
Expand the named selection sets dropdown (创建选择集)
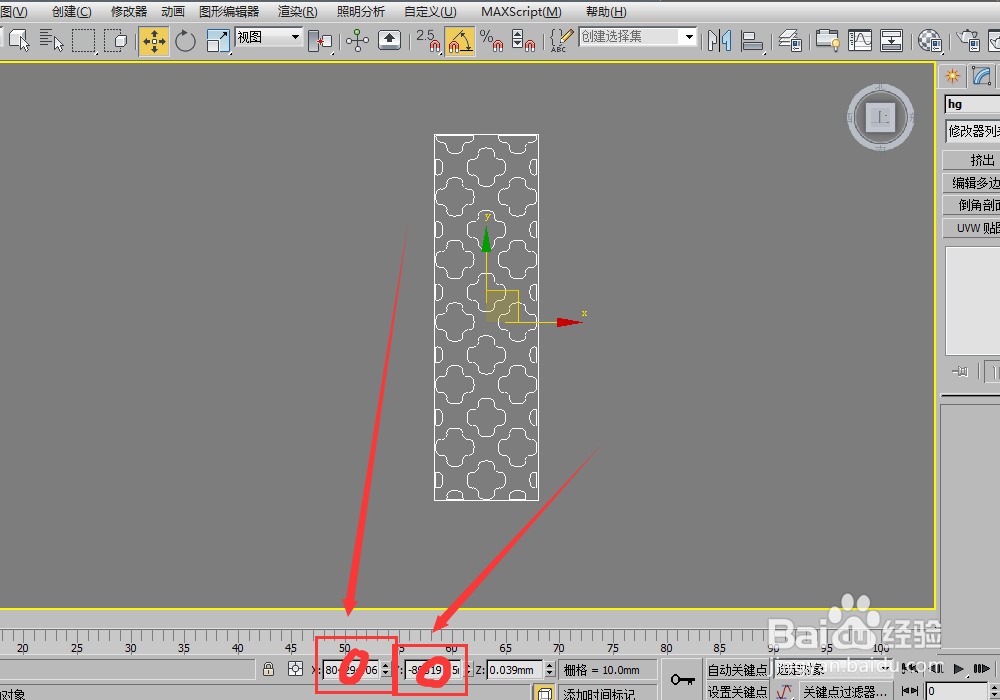[x=638, y=37]
